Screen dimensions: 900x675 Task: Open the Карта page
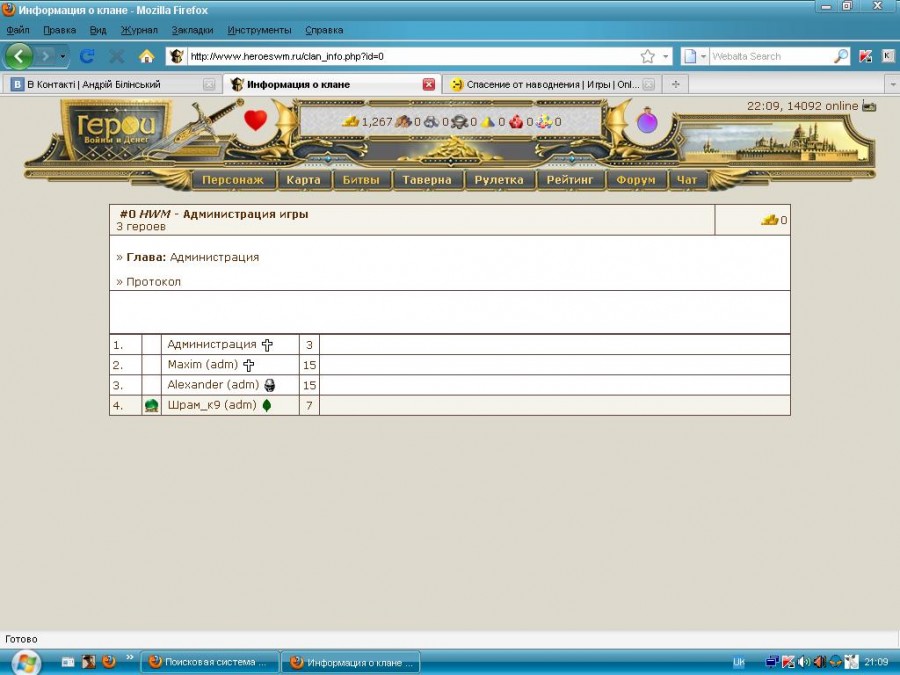click(x=304, y=180)
